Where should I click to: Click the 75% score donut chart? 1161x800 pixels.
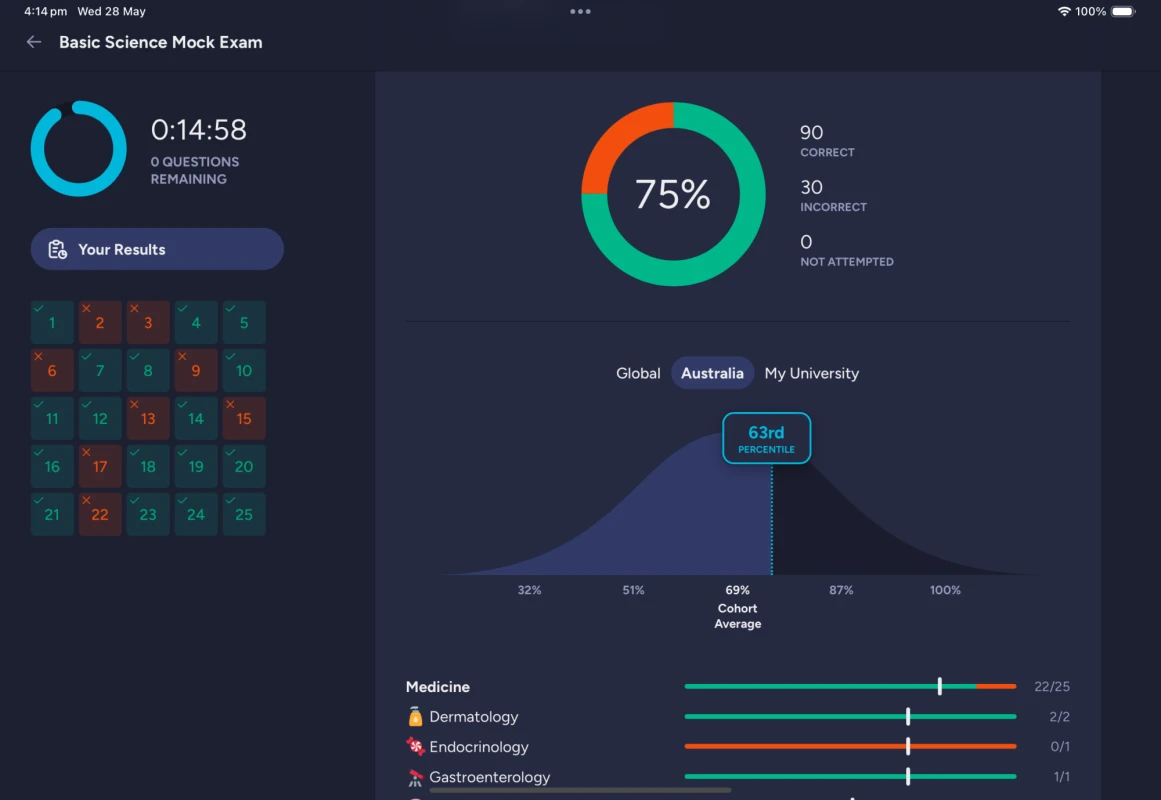(x=673, y=194)
